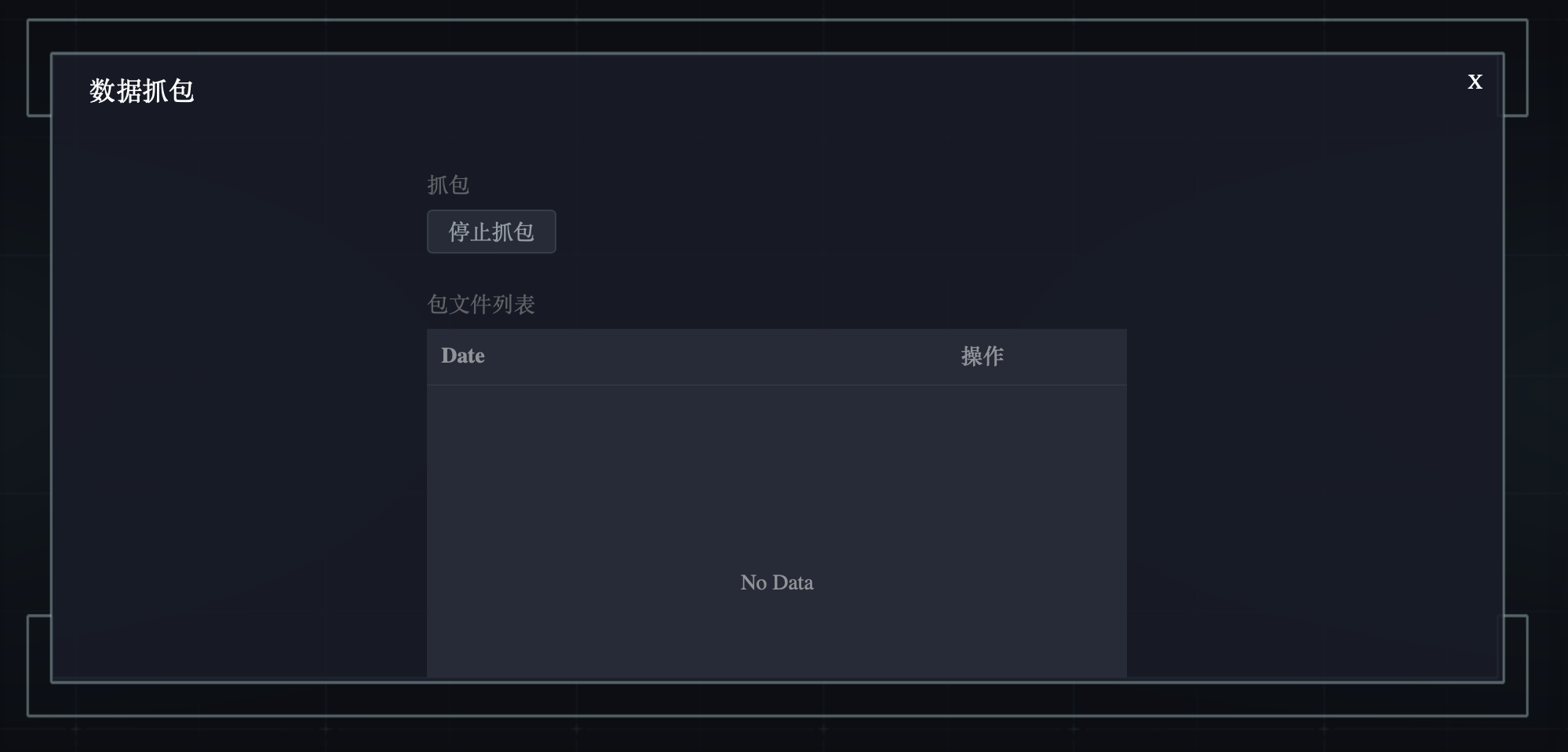Click the 抓包 section label

click(x=448, y=185)
